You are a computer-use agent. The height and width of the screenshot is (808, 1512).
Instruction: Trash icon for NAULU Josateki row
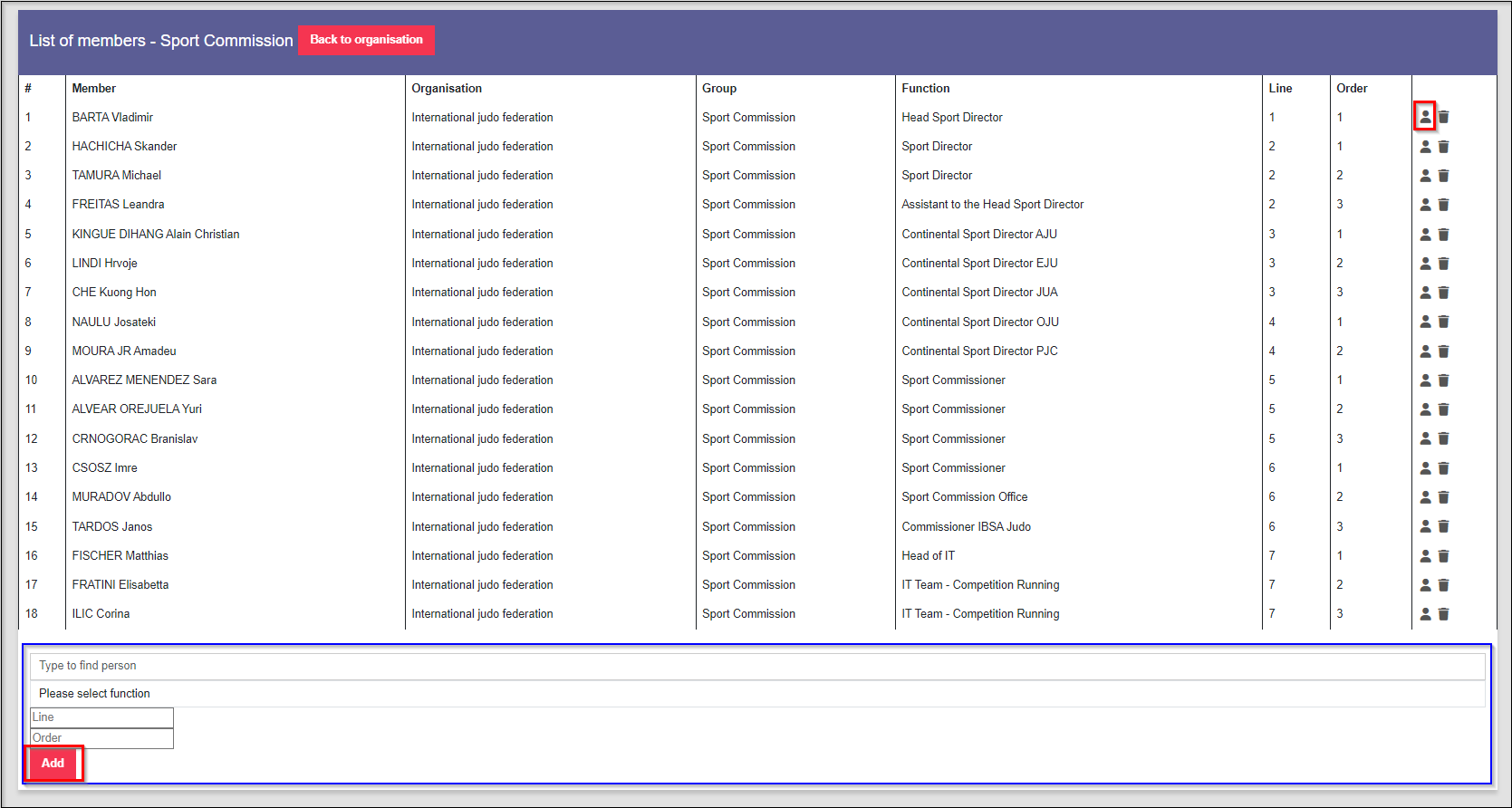1443,322
